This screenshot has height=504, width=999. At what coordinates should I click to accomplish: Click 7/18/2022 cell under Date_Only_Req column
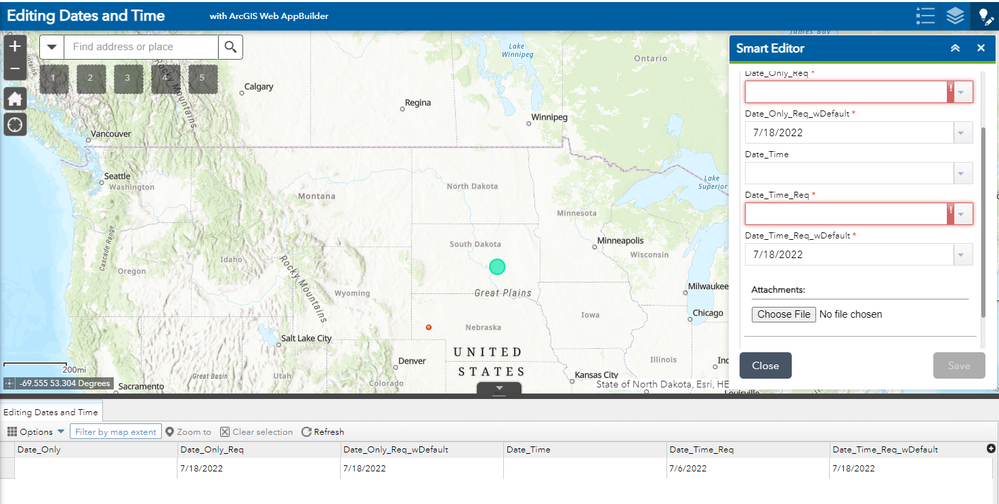tap(259, 468)
